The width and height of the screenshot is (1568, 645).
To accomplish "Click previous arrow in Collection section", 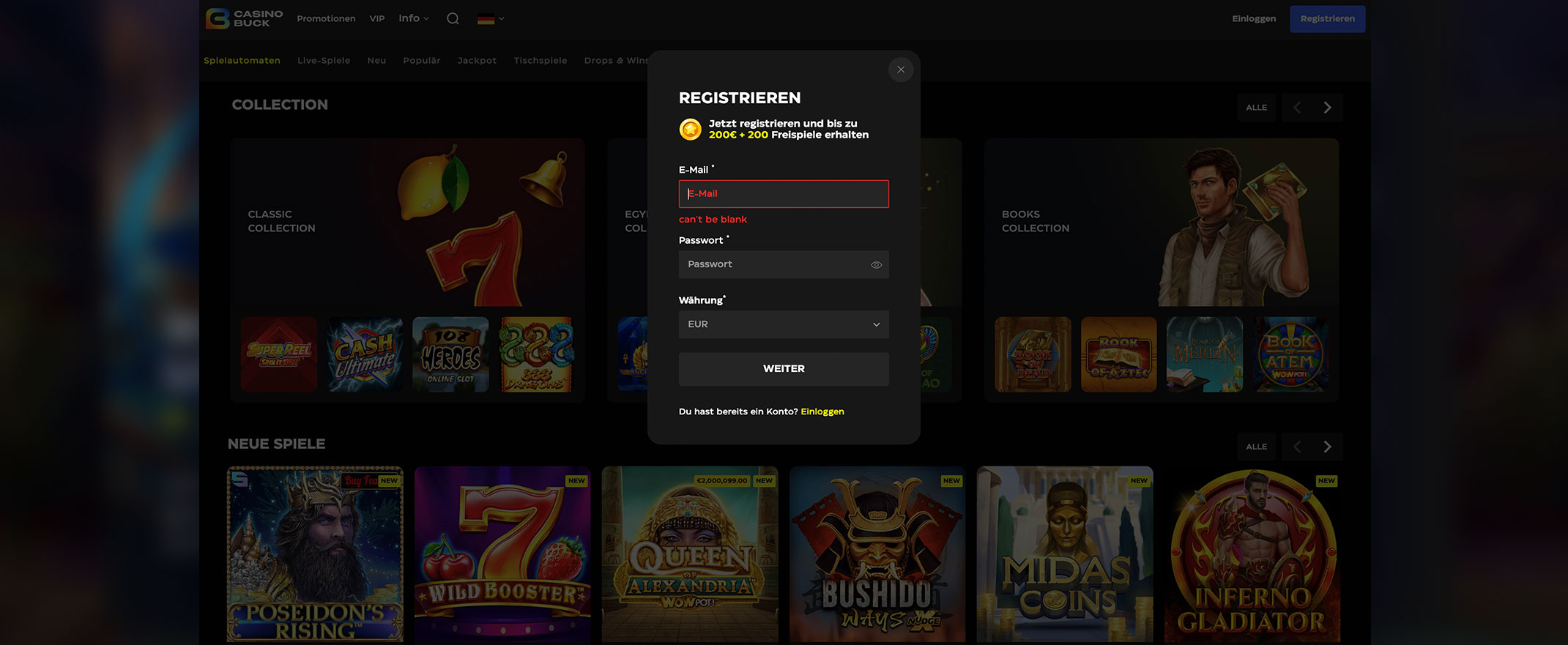I will point(1297,108).
